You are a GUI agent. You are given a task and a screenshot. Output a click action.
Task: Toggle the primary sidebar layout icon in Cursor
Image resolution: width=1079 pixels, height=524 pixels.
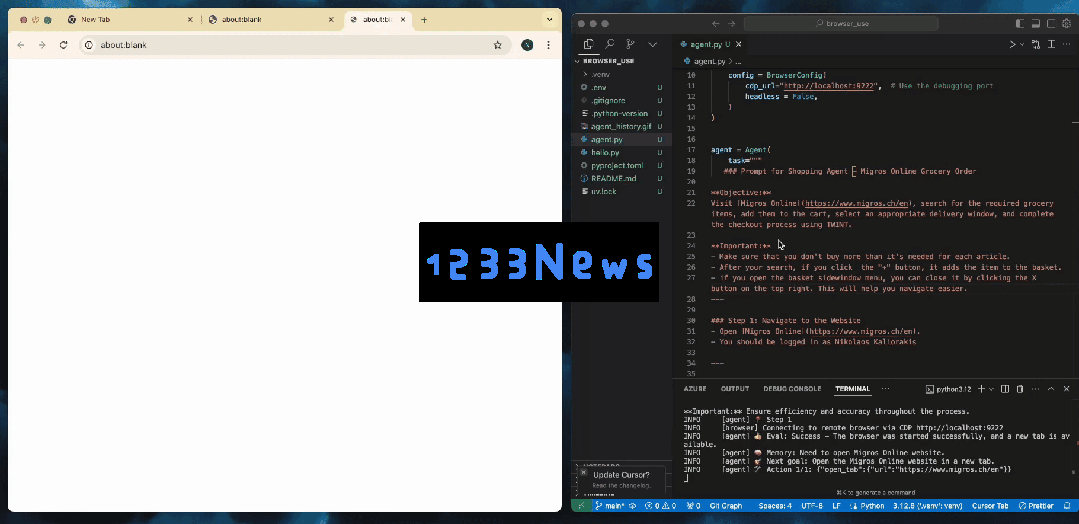1020,23
